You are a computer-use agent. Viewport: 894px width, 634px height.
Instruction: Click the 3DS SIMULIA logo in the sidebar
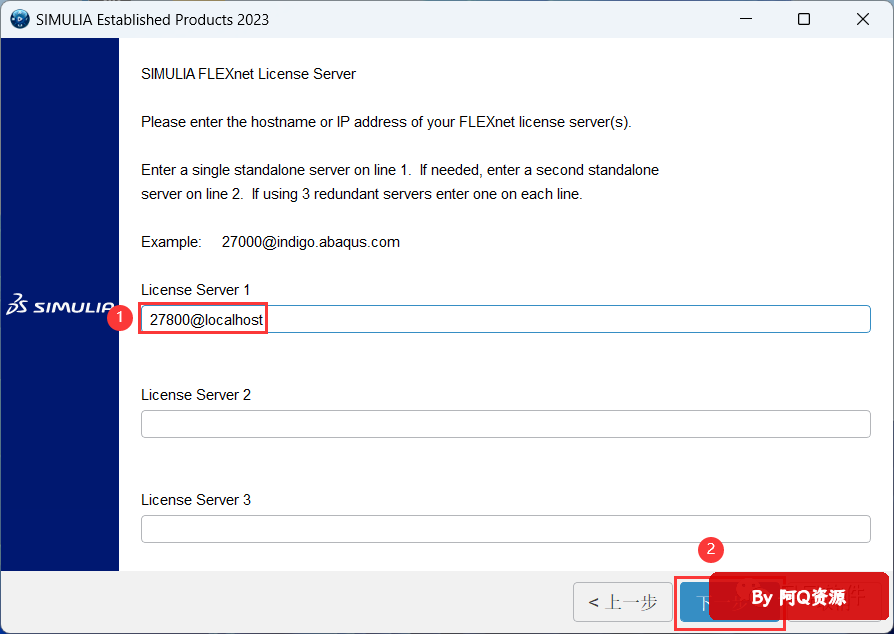click(60, 305)
